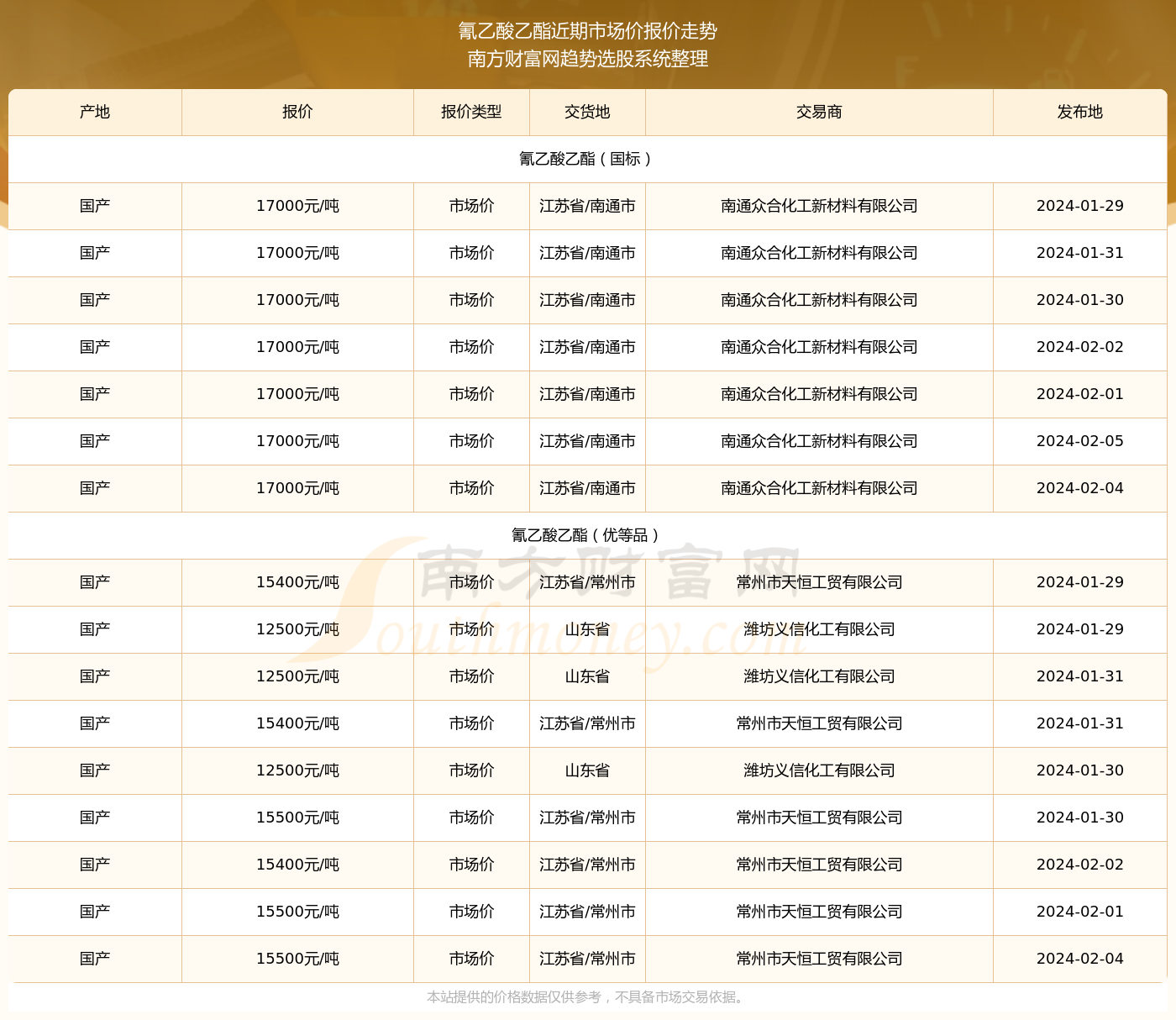Click 17000元/吨 price in the 2024-01-29 row
This screenshot has height=1020, width=1176.
pyautogui.click(x=297, y=206)
